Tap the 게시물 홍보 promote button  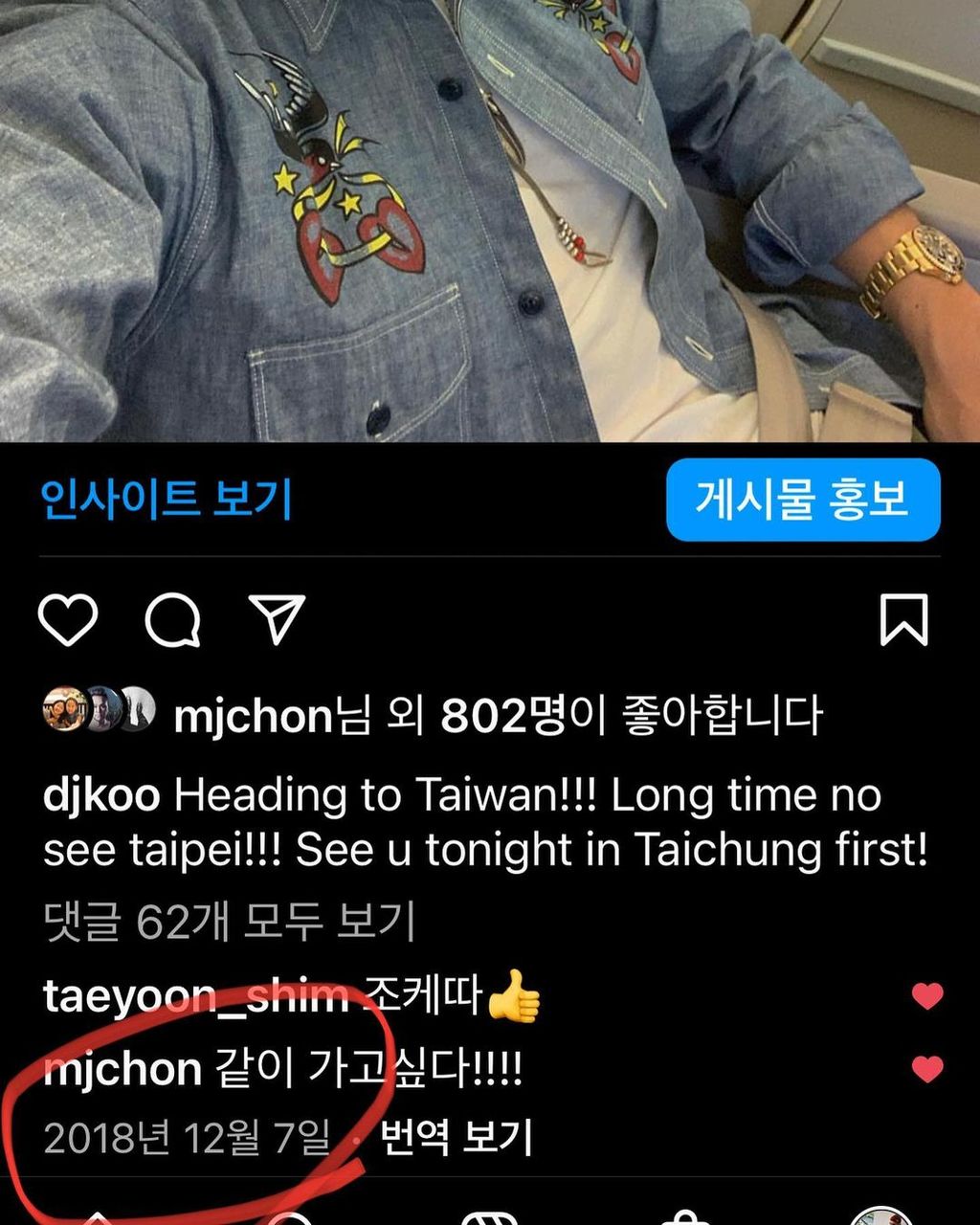[803, 500]
